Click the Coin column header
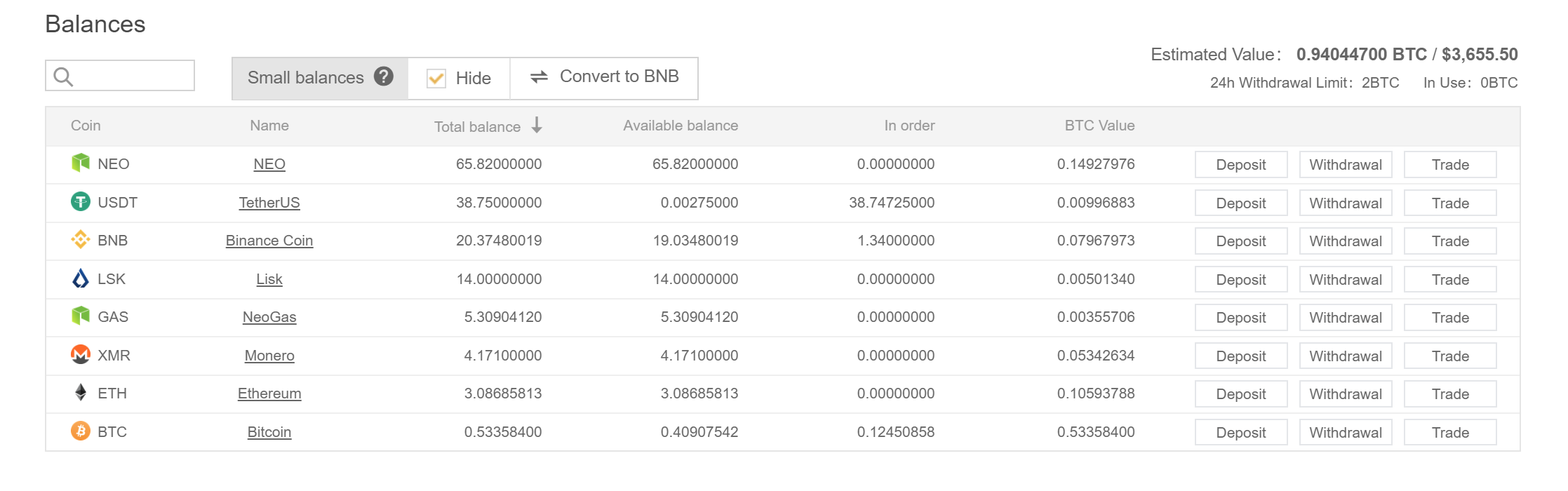The width and height of the screenshot is (1568, 491). pyautogui.click(x=86, y=126)
